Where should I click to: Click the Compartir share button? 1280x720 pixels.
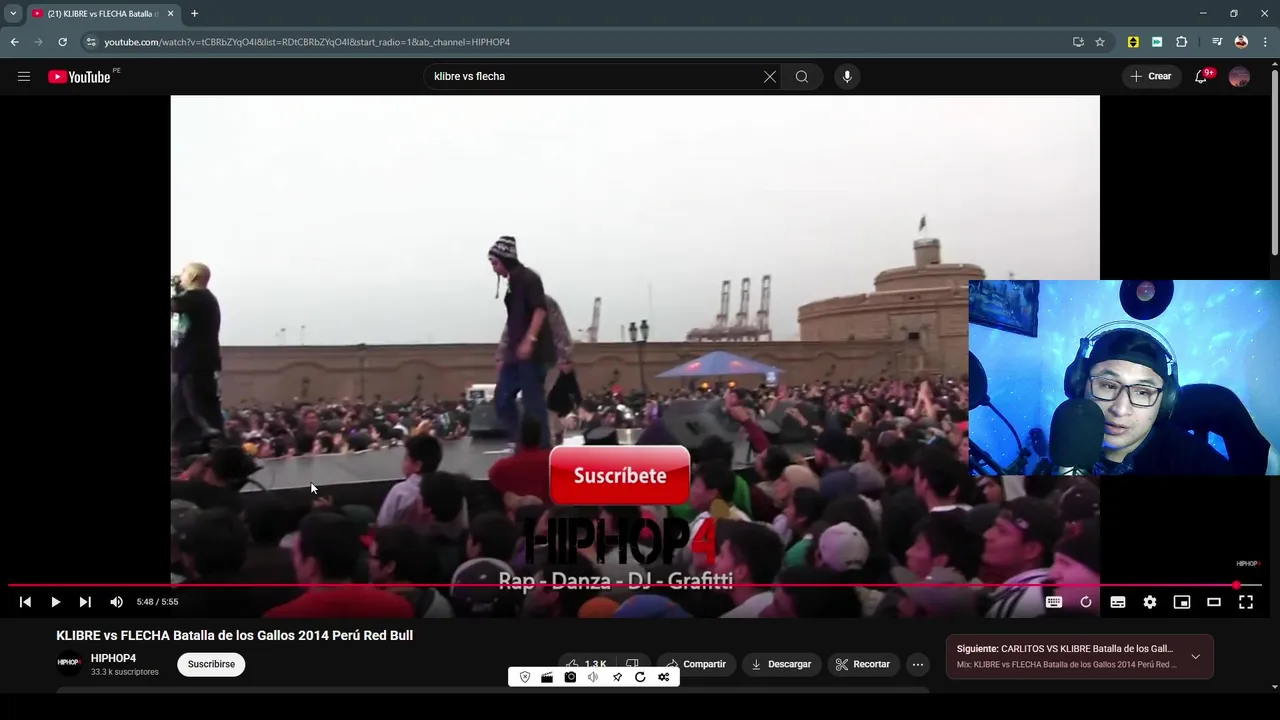point(697,664)
